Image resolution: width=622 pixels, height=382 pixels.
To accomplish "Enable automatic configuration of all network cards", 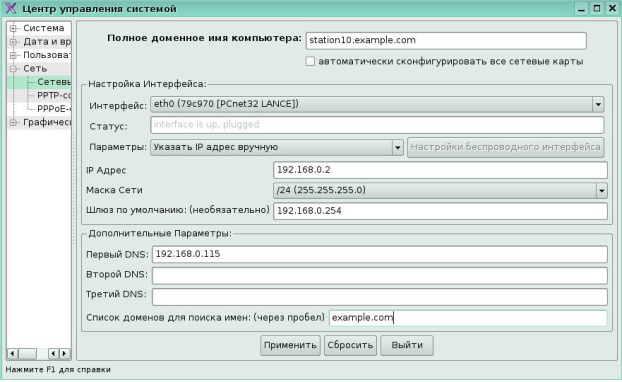I will point(310,61).
